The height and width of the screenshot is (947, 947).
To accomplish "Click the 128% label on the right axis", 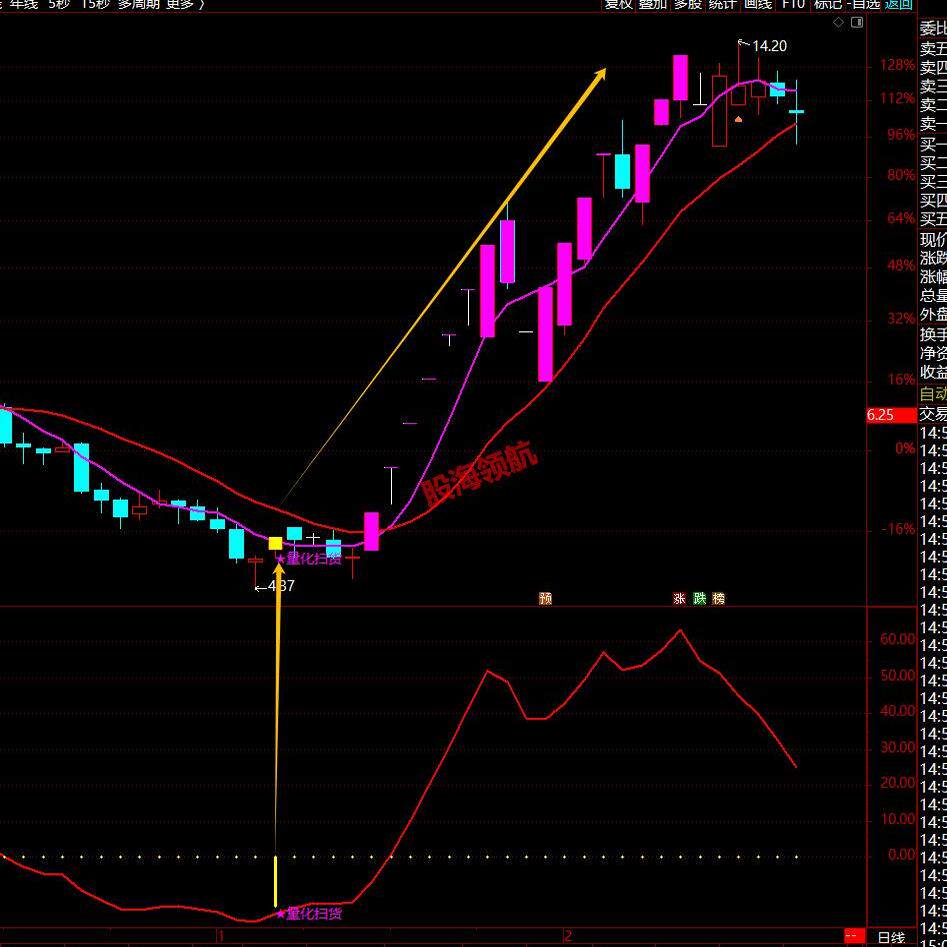I will [x=897, y=65].
